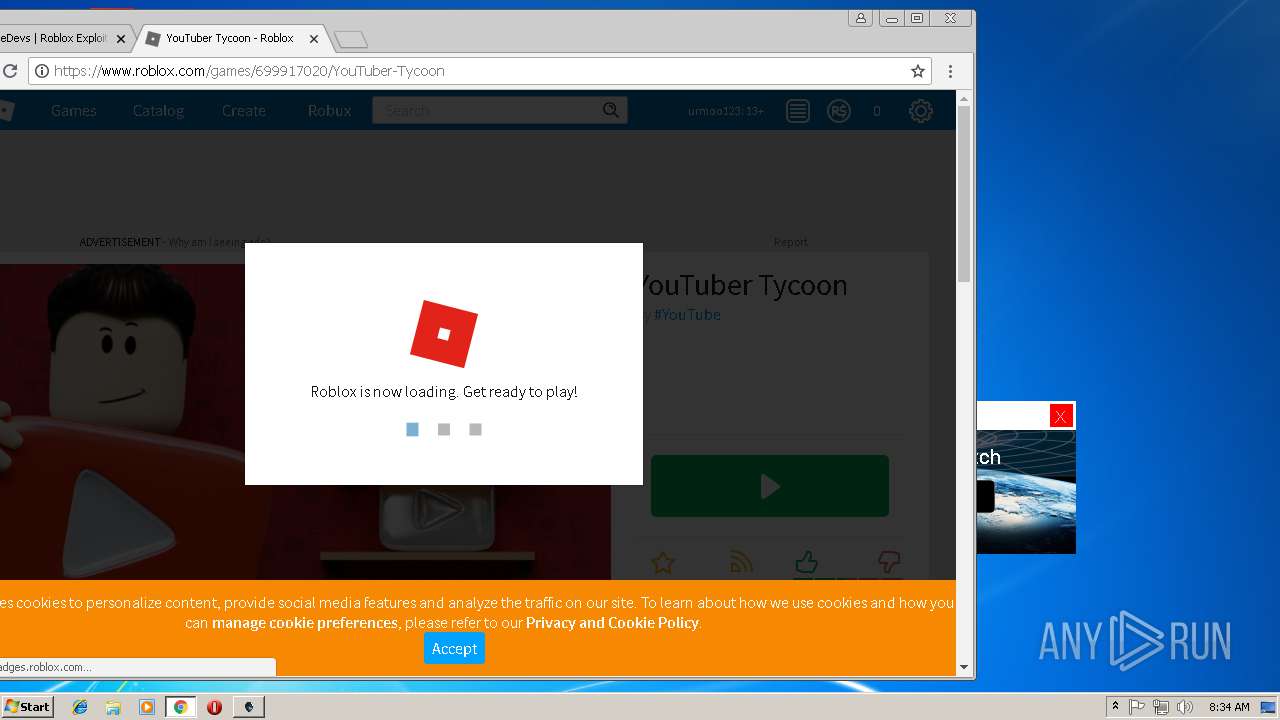Screen dimensions: 1280x720
Task: Click the green Play button
Action: pos(770,486)
